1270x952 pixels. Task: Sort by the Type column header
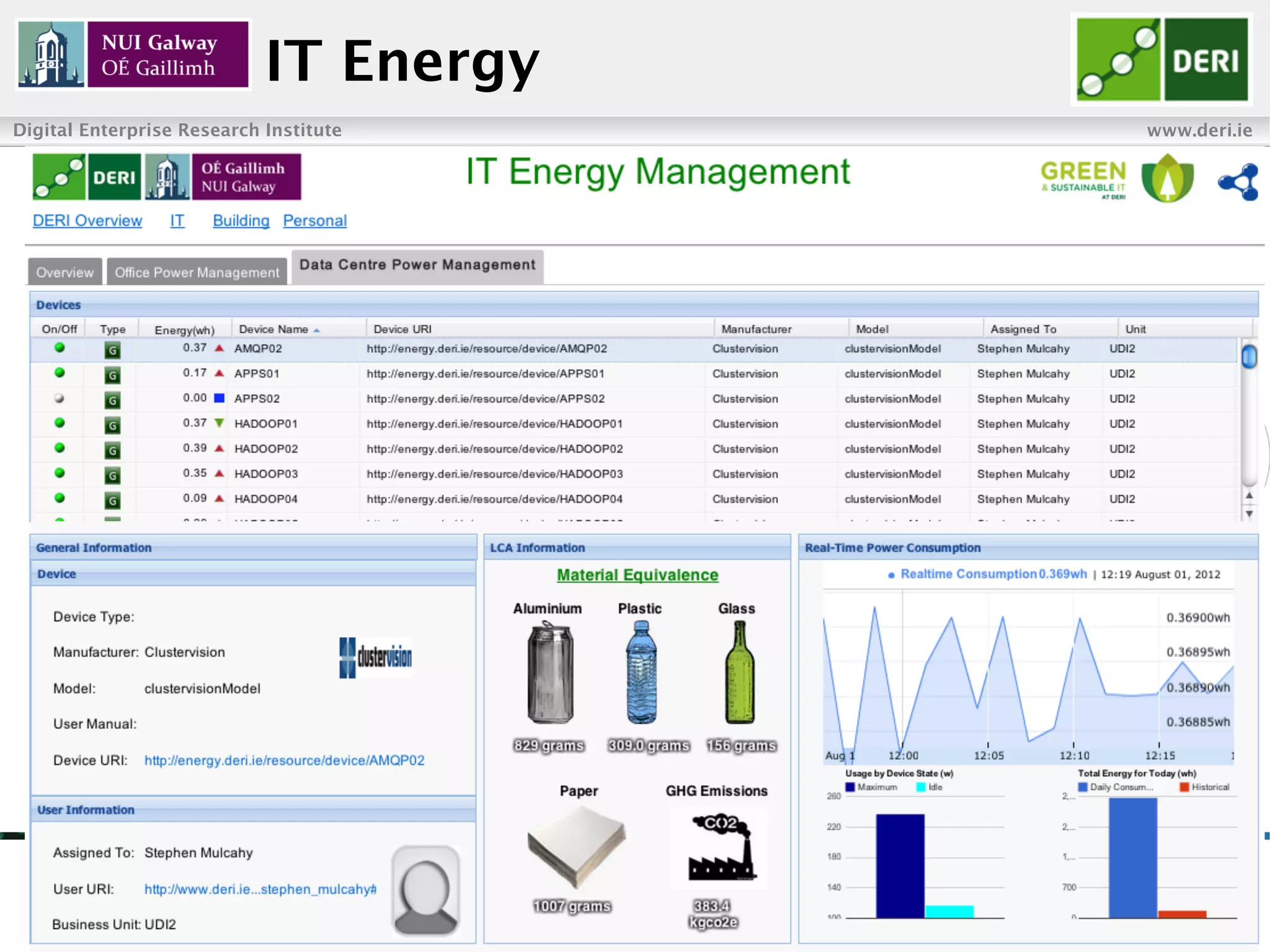point(112,329)
